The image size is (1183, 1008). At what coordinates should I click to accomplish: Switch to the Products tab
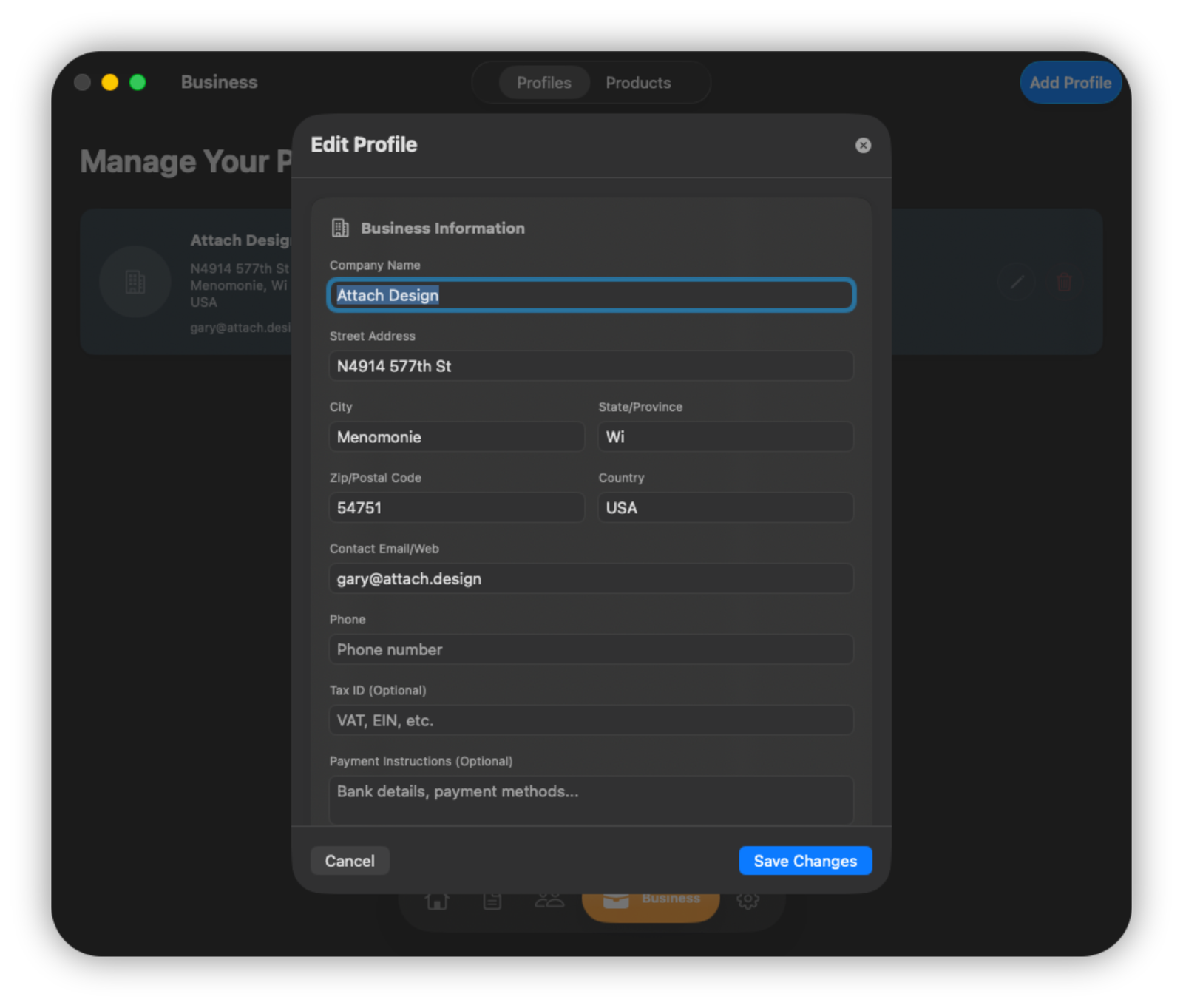(638, 82)
